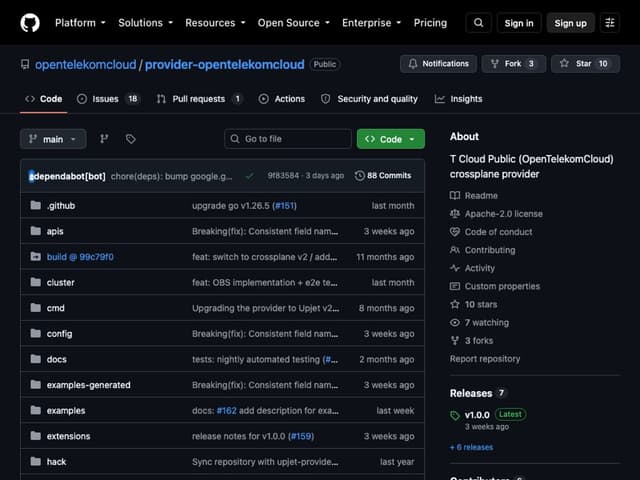Open the #159 release notes link
The height and width of the screenshot is (480, 640).
point(301,436)
